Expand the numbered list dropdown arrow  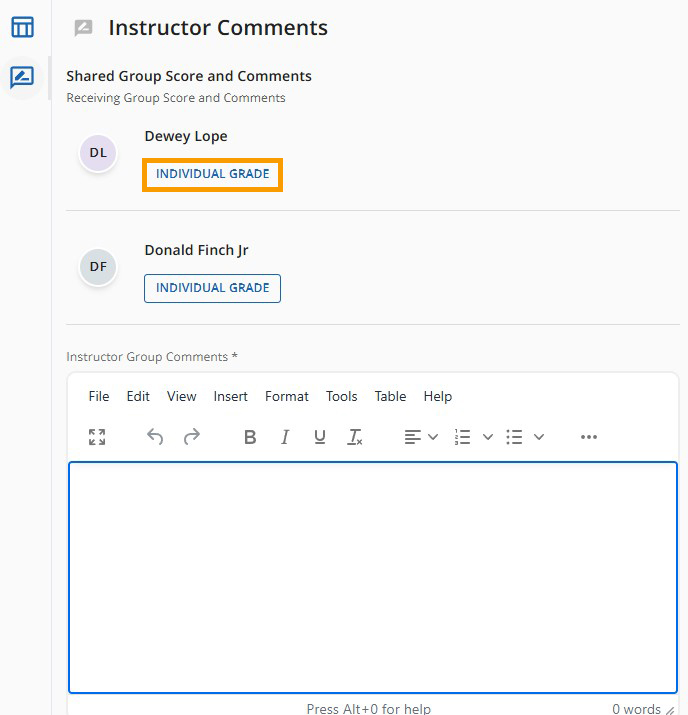point(488,437)
